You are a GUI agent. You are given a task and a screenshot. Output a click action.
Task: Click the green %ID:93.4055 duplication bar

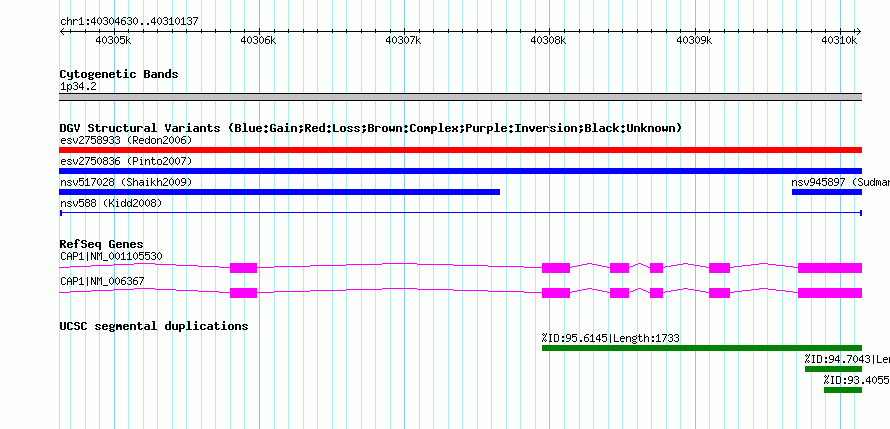pyautogui.click(x=843, y=390)
